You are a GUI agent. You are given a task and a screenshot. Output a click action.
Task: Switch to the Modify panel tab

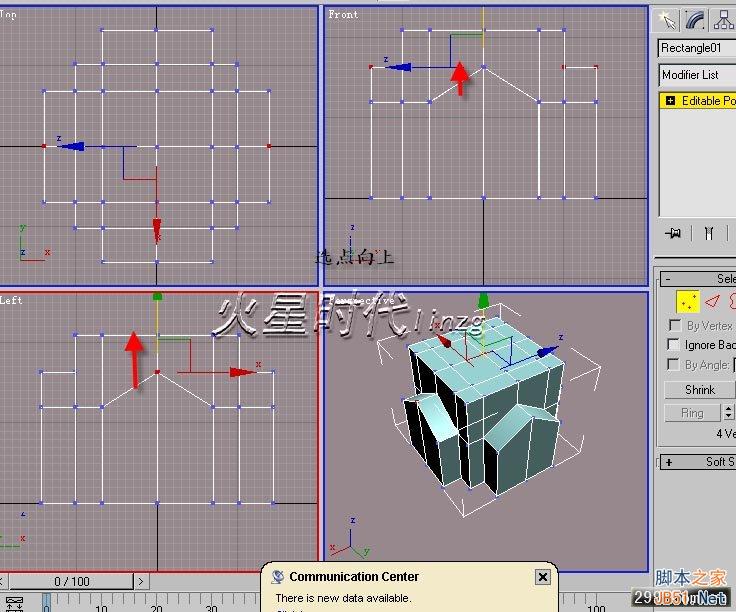[696, 20]
